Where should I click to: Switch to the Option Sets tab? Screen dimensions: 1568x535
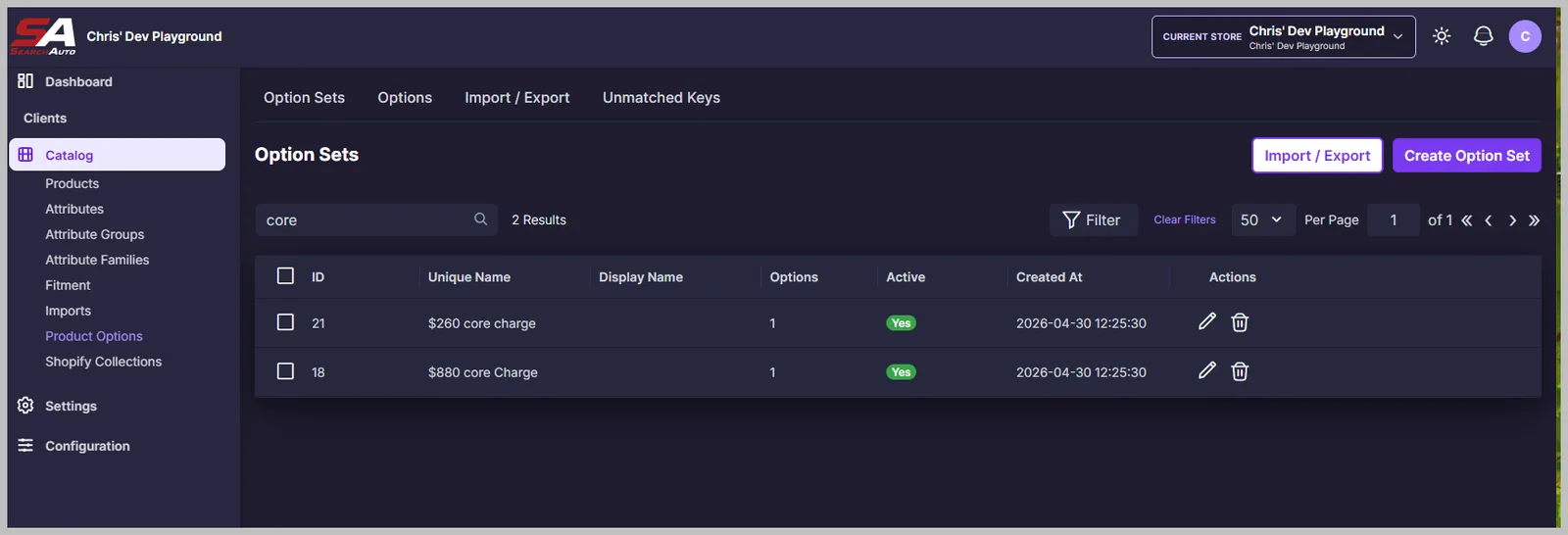[x=304, y=97]
